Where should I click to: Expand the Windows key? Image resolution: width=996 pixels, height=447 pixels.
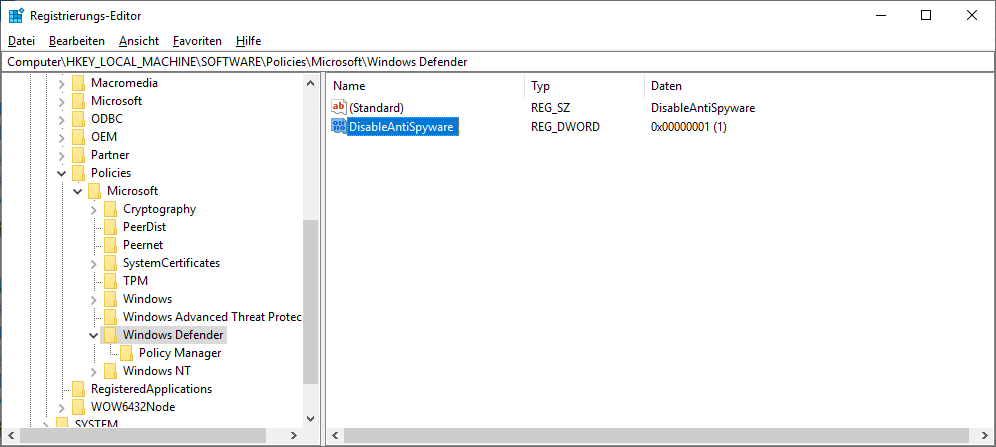94,299
